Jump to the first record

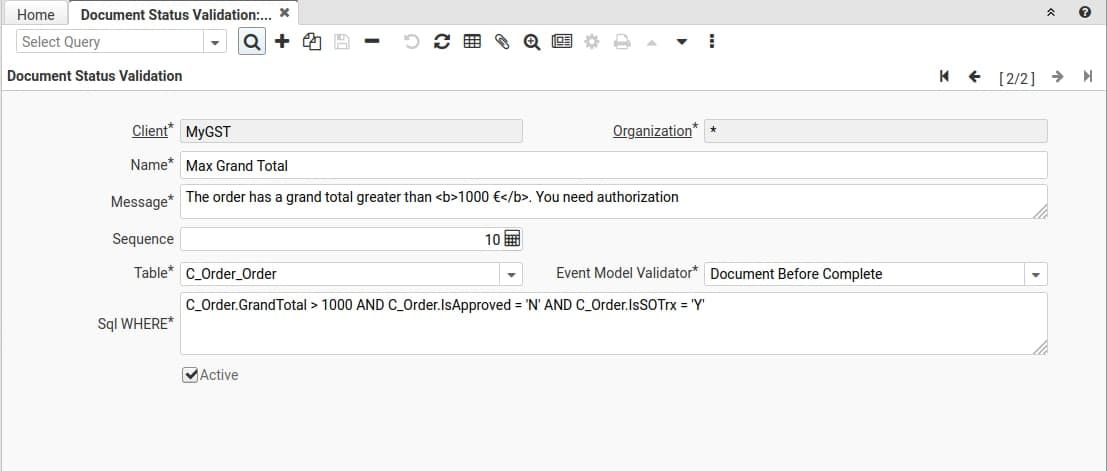pos(944,77)
